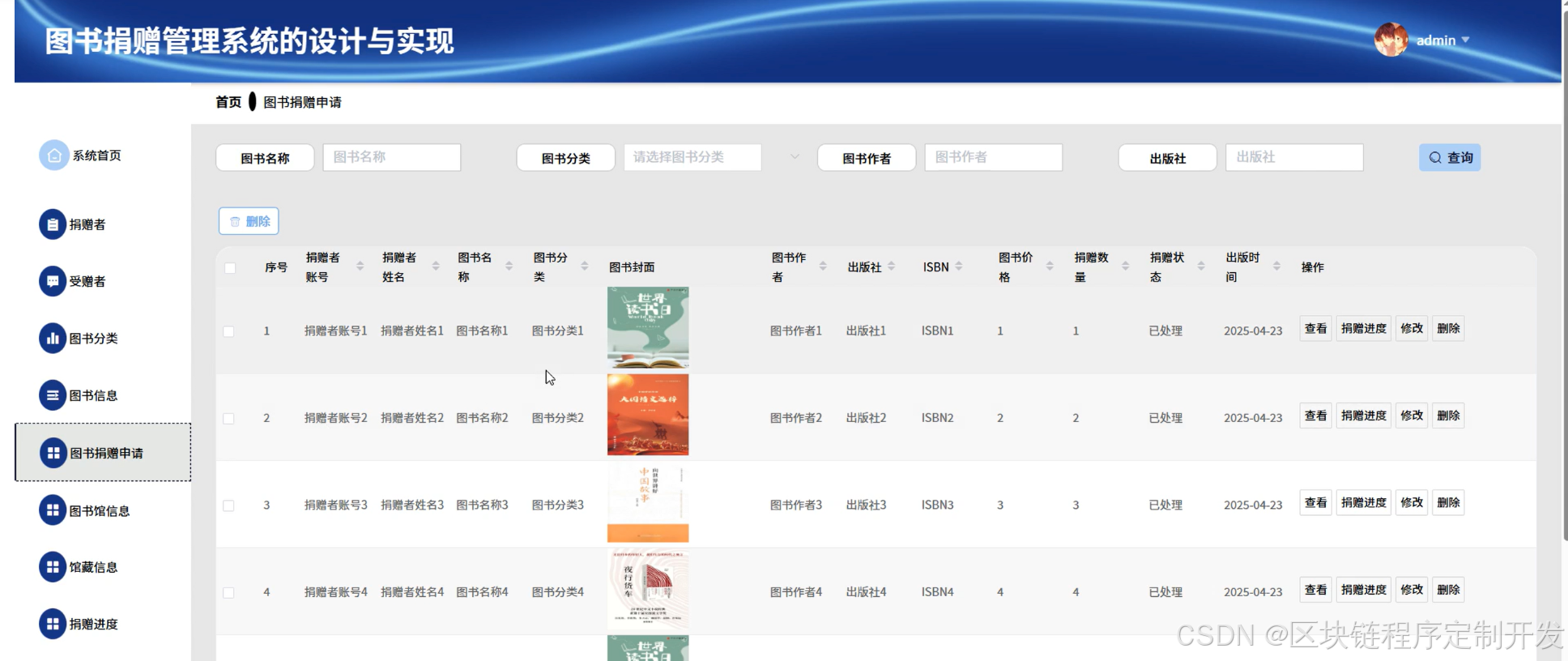The width and height of the screenshot is (1568, 661).
Task: Click the 馆藏信息 grid icon
Action: tap(53, 567)
